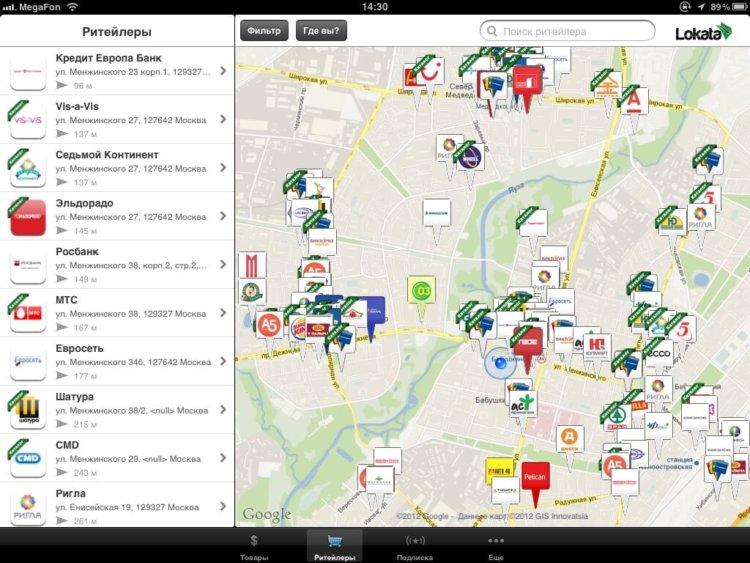The height and width of the screenshot is (563, 750).
Task: Tap the МТС logo in list
Action: (28, 313)
